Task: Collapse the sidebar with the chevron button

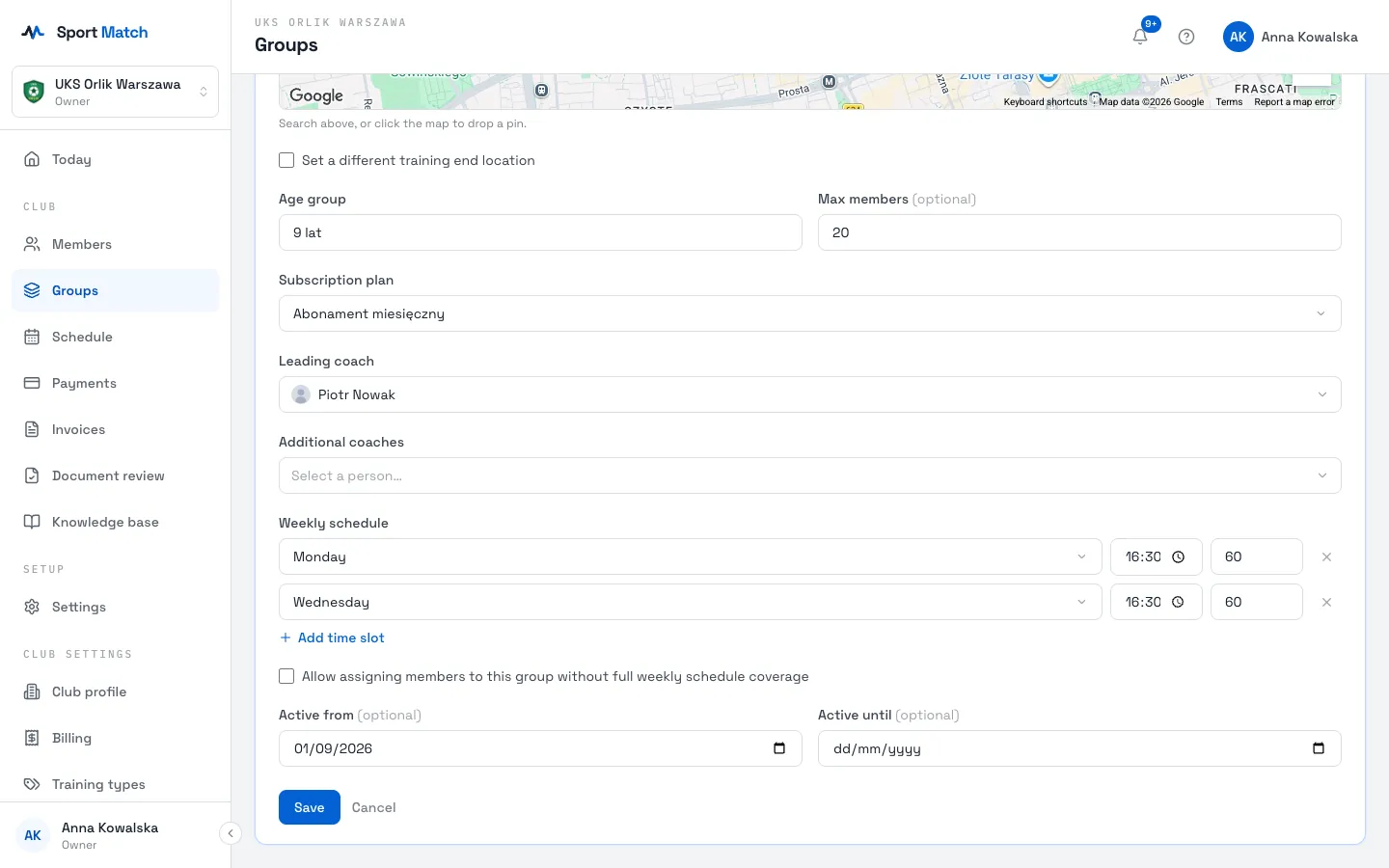Action: point(231,833)
